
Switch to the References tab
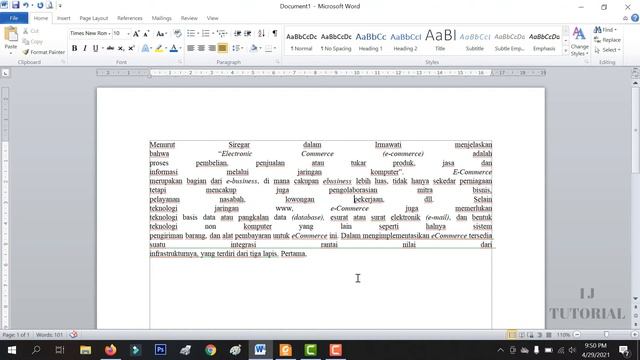(130, 18)
